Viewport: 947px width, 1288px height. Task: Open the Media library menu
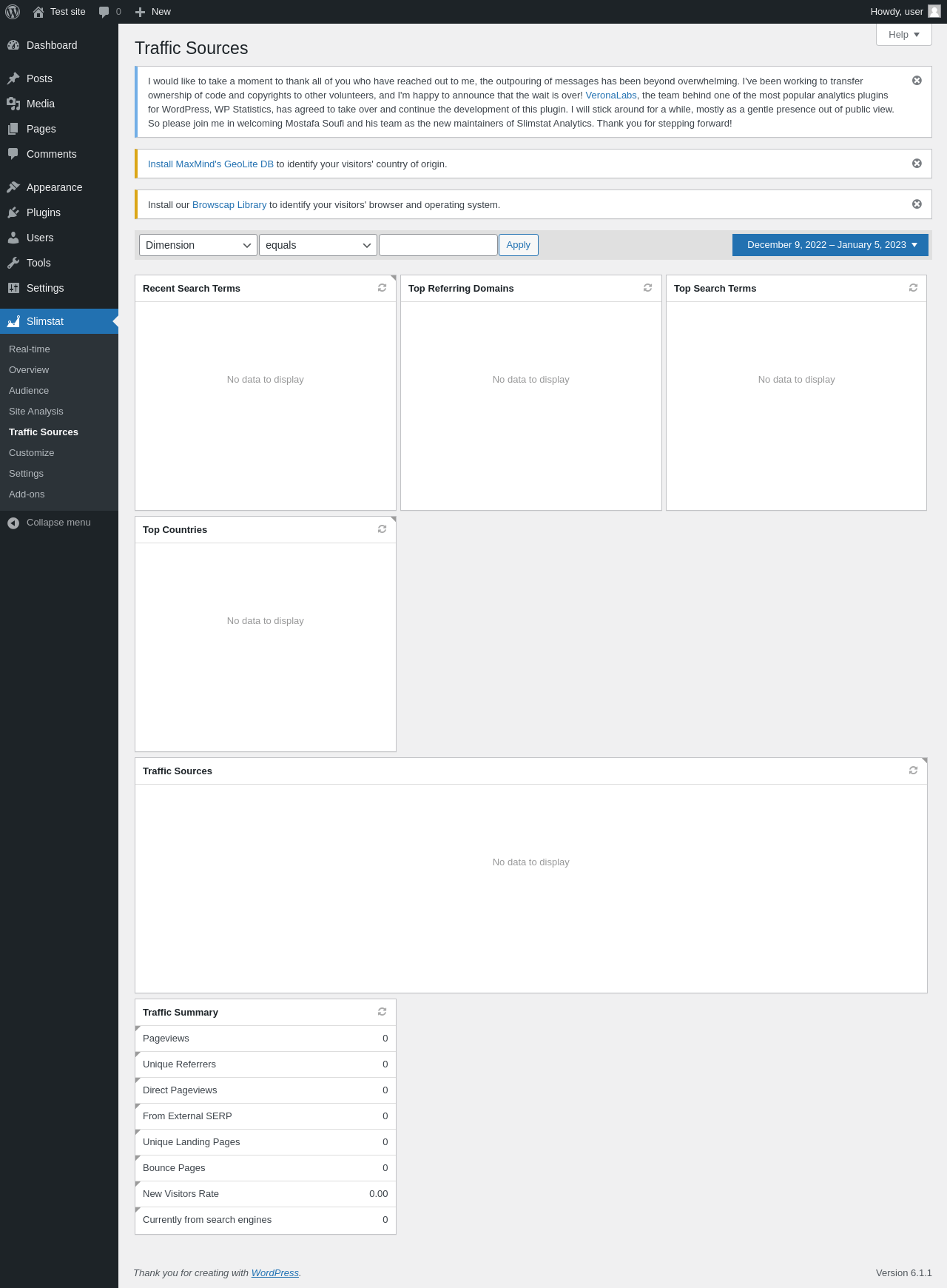pyautogui.click(x=59, y=104)
